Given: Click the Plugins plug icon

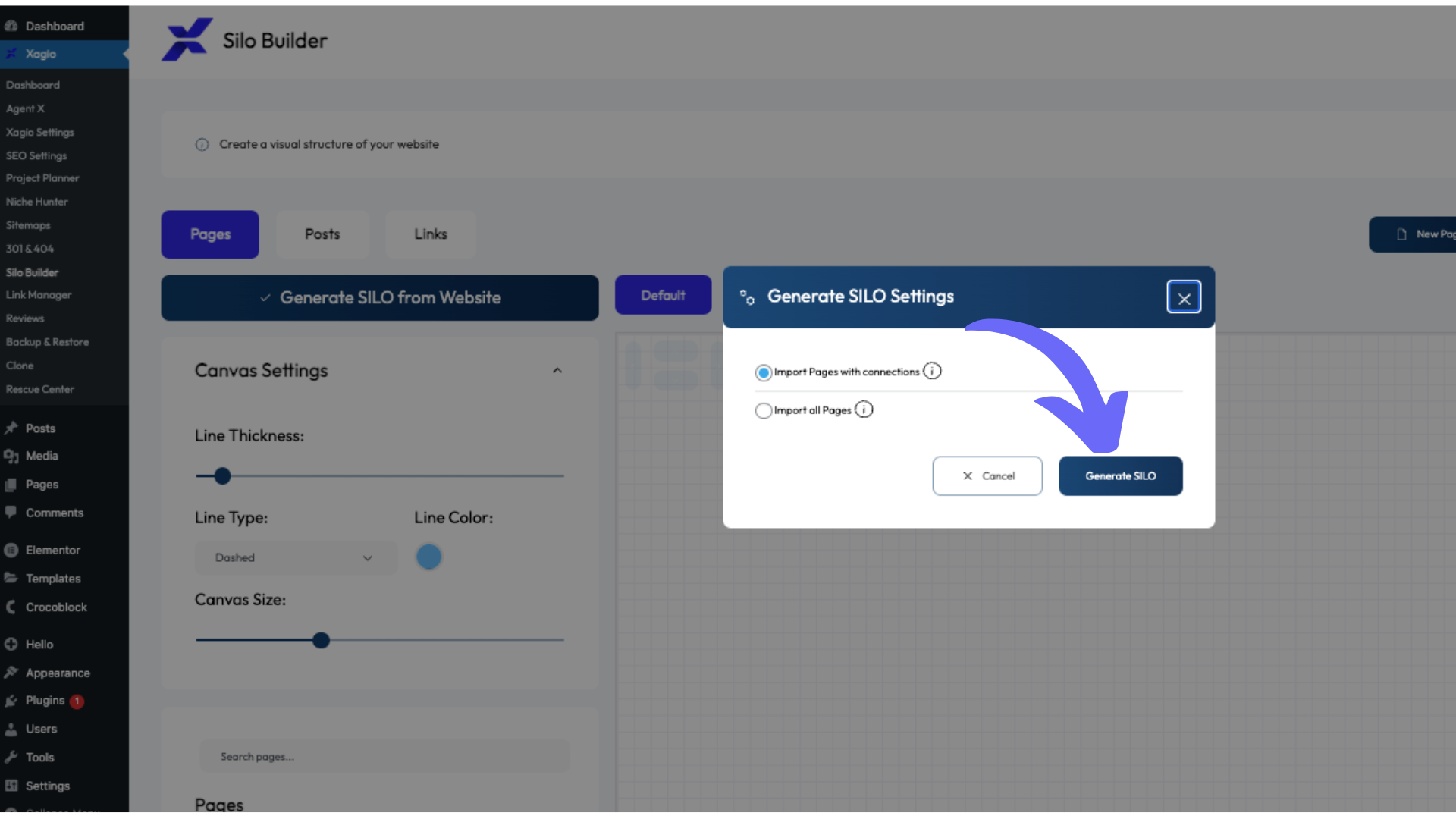Looking at the screenshot, I should tap(11, 701).
